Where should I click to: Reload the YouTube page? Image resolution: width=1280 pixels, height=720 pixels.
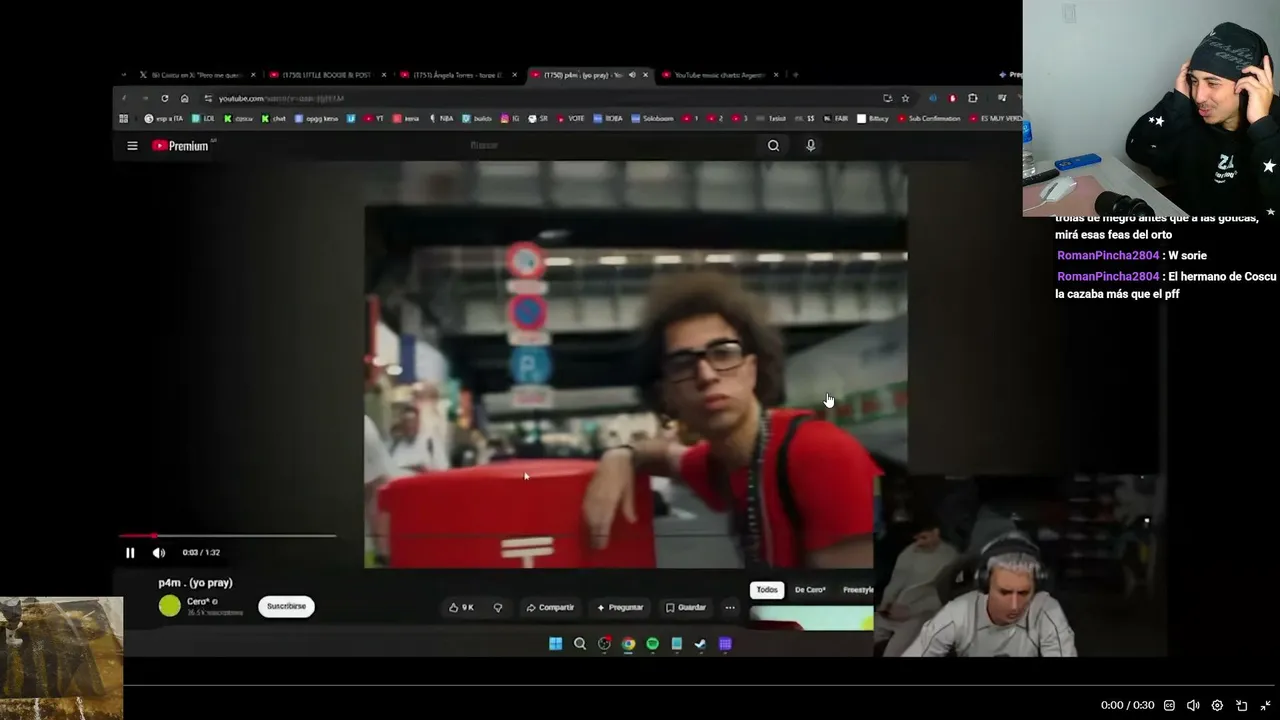click(x=165, y=98)
